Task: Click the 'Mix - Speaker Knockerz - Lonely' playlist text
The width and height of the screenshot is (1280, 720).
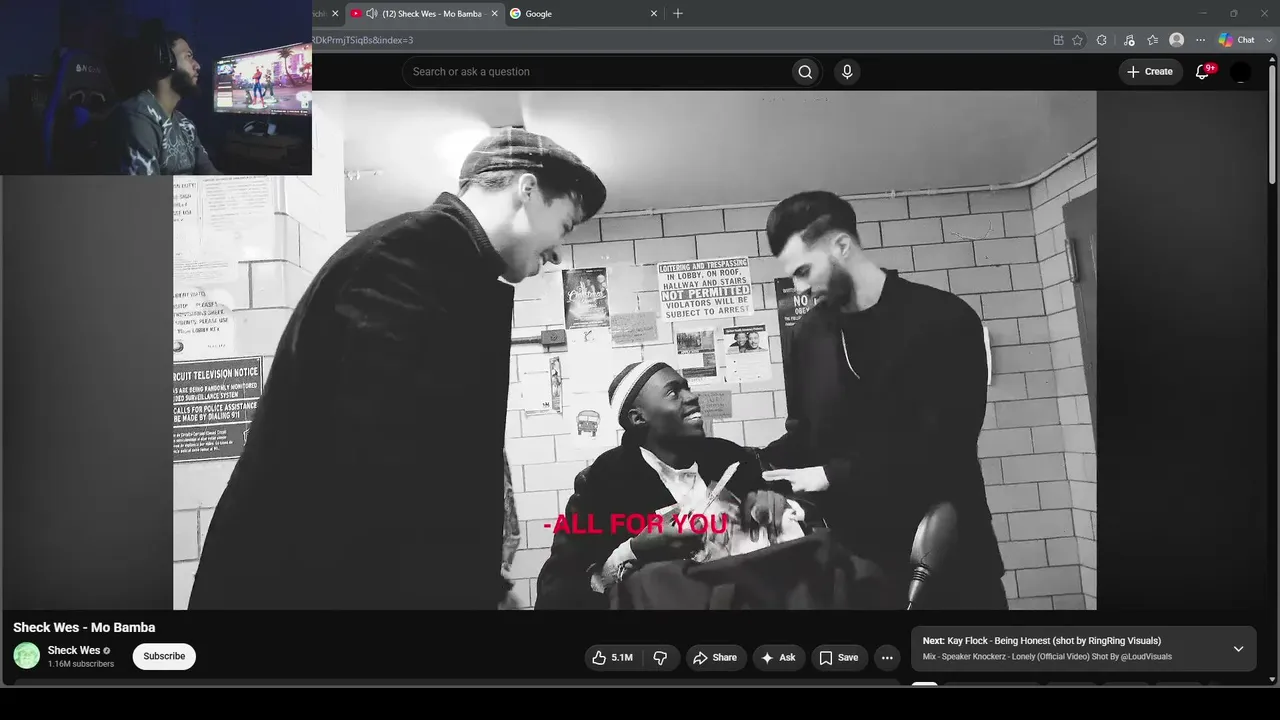Action: coord(1047,657)
